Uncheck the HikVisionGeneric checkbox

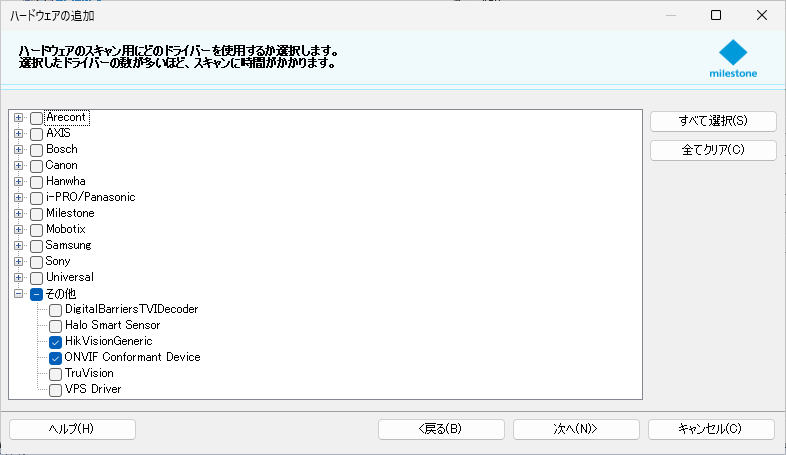[x=55, y=342]
